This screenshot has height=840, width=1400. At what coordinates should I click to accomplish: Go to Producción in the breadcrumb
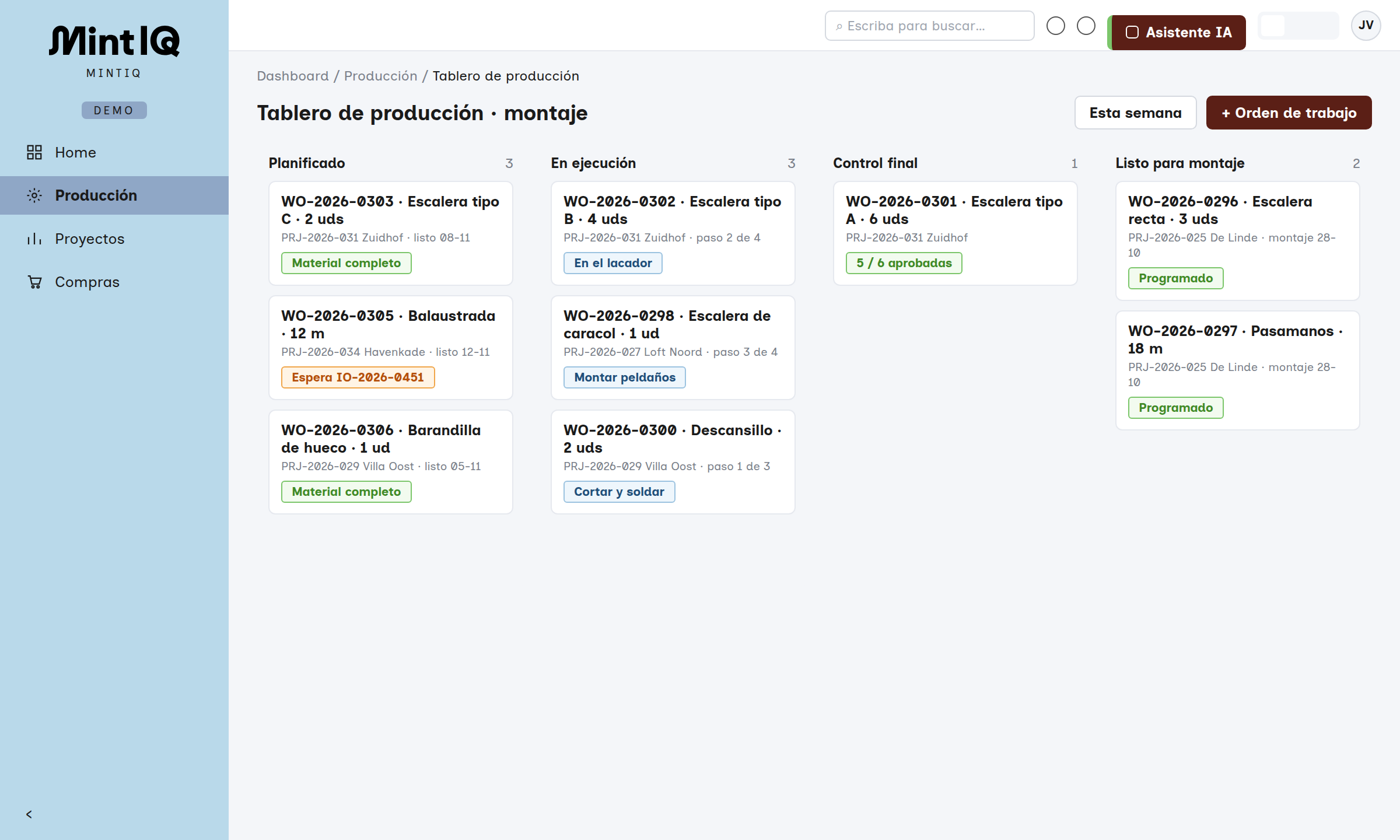point(380,76)
